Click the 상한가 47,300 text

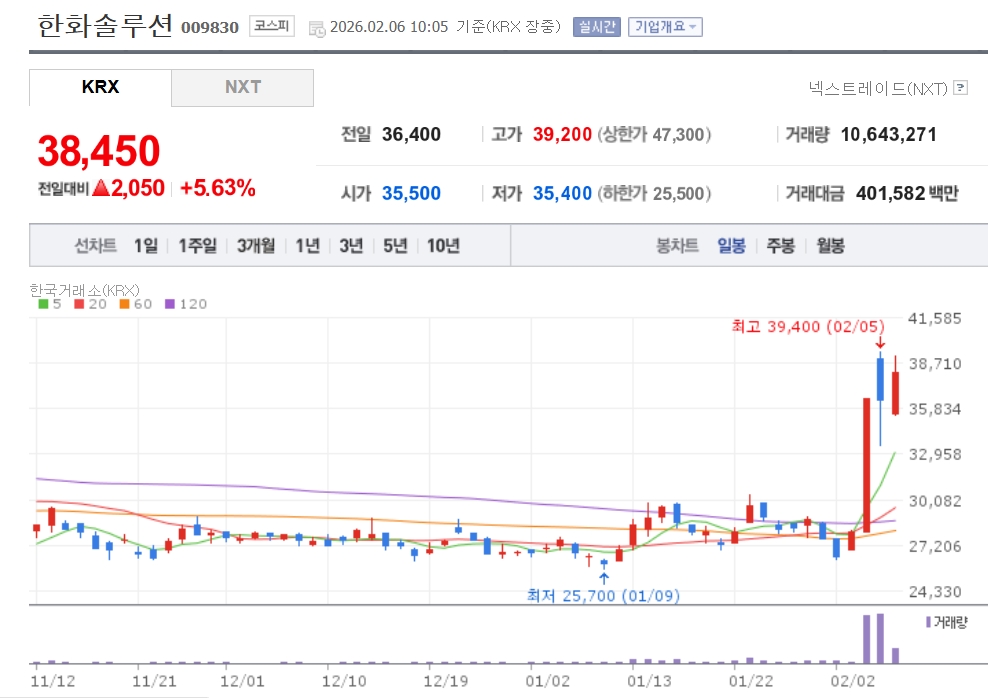tap(654, 134)
